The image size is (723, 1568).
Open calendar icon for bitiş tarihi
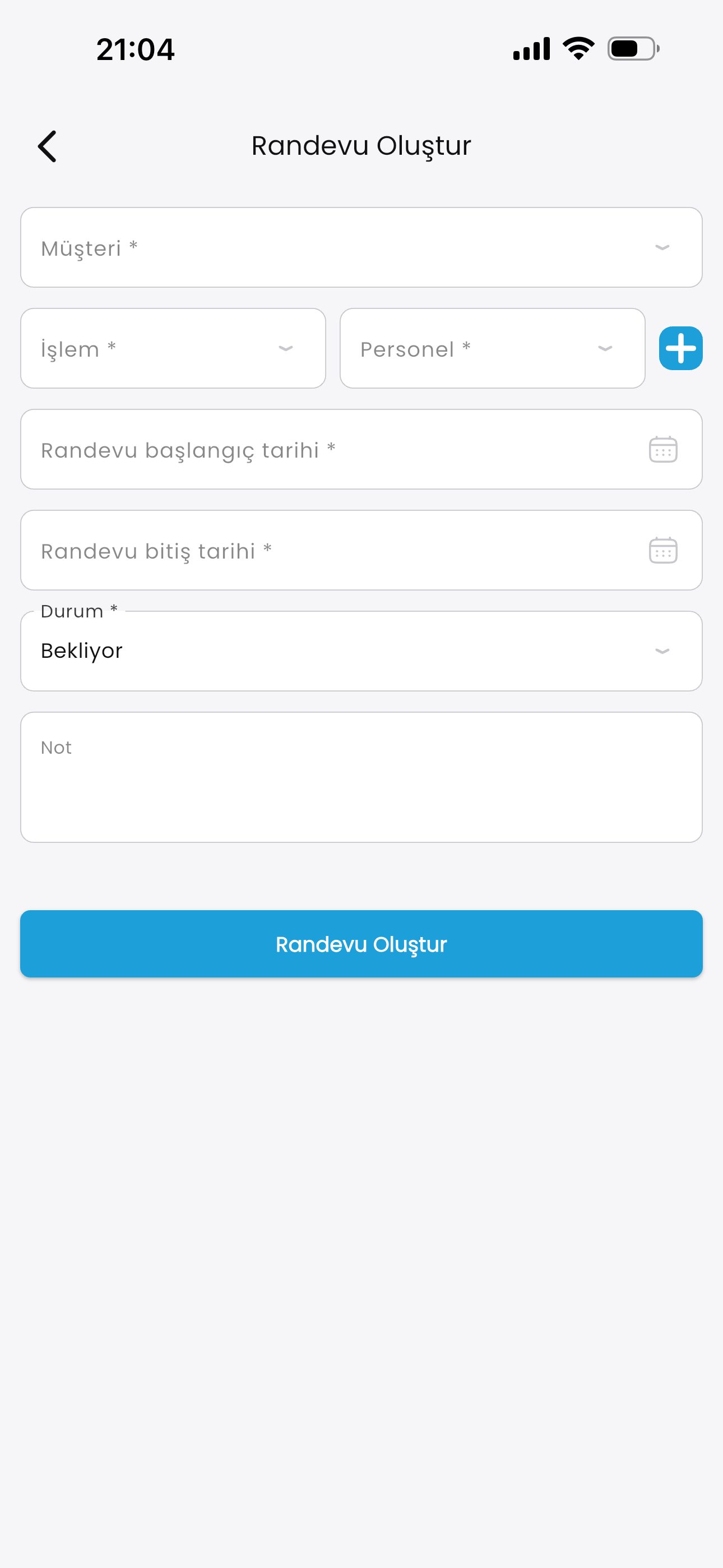point(662,551)
